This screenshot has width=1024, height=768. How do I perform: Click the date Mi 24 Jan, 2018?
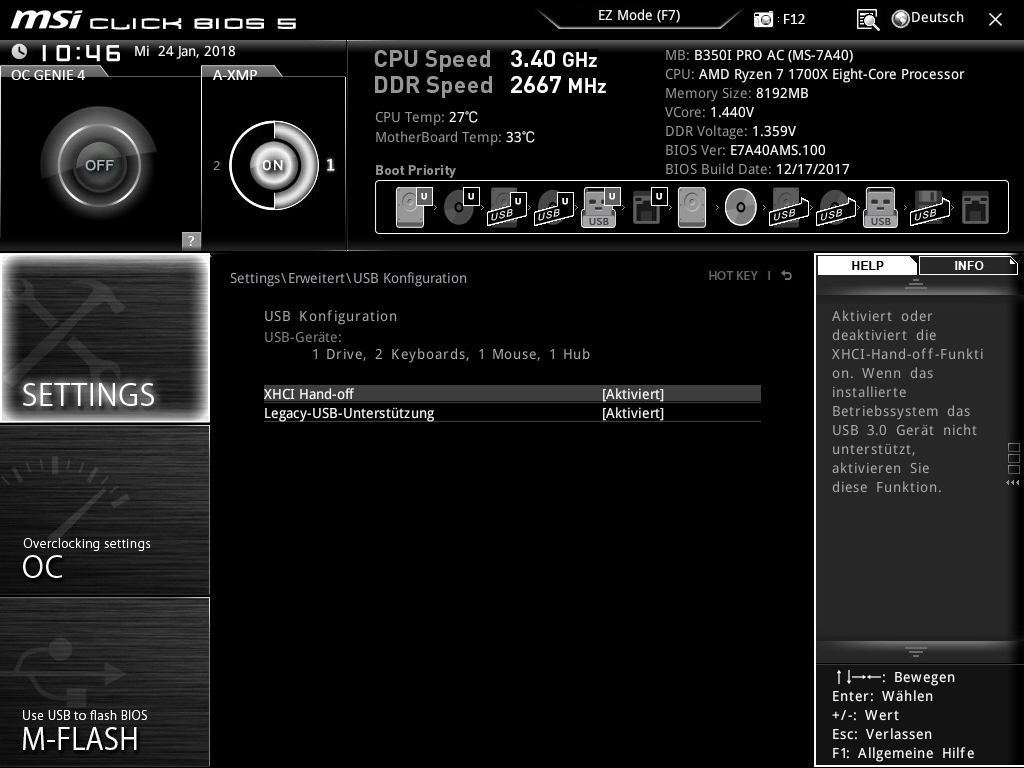pyautogui.click(x=185, y=51)
